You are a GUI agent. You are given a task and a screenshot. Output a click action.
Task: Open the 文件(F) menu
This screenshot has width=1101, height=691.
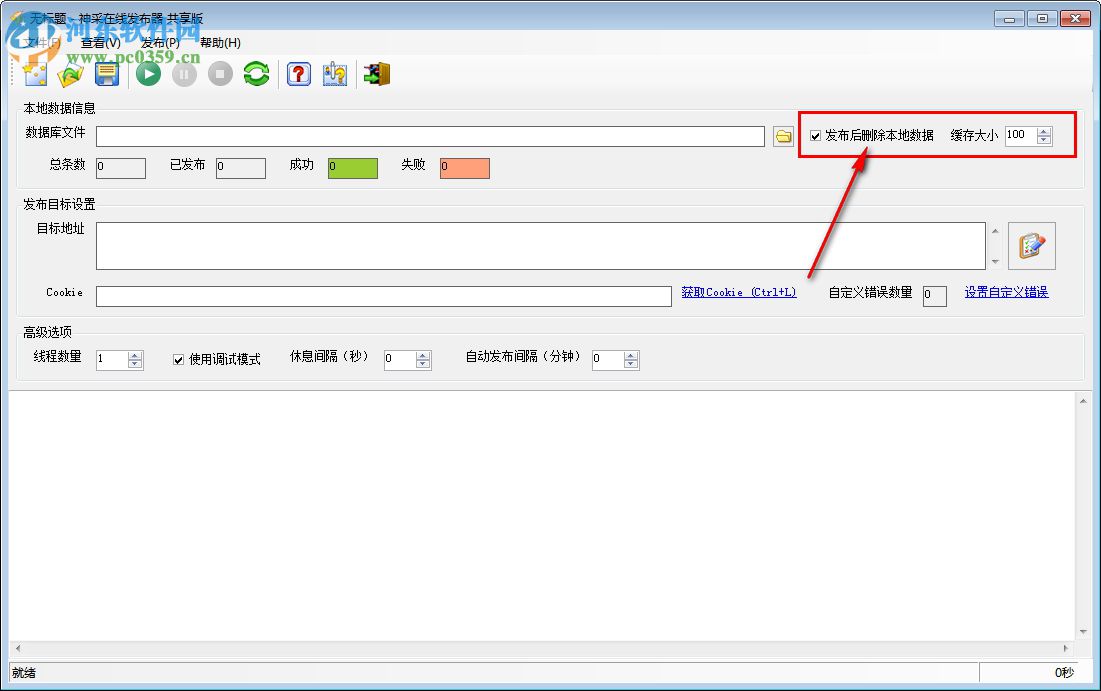point(42,43)
